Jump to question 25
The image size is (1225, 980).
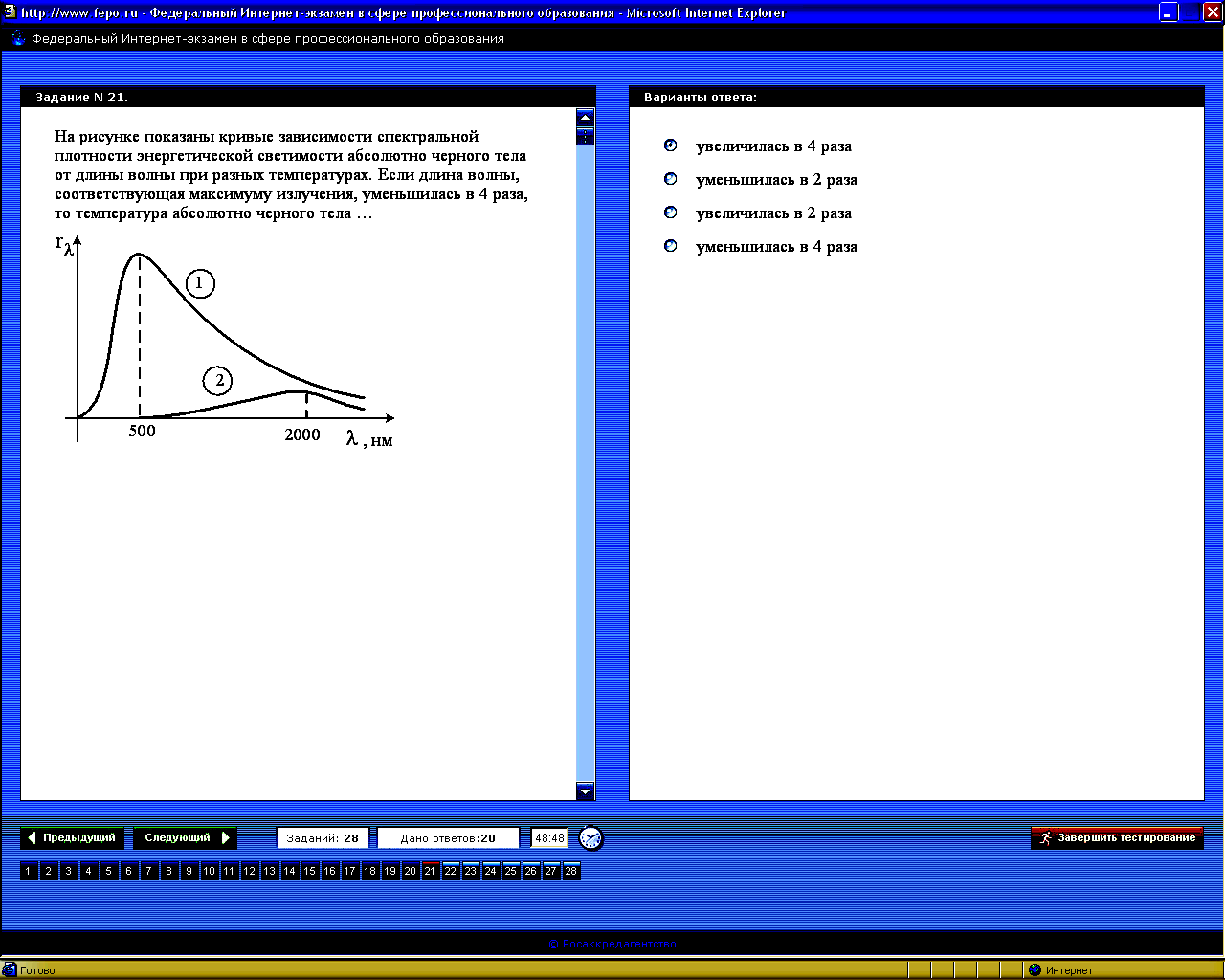coord(511,871)
